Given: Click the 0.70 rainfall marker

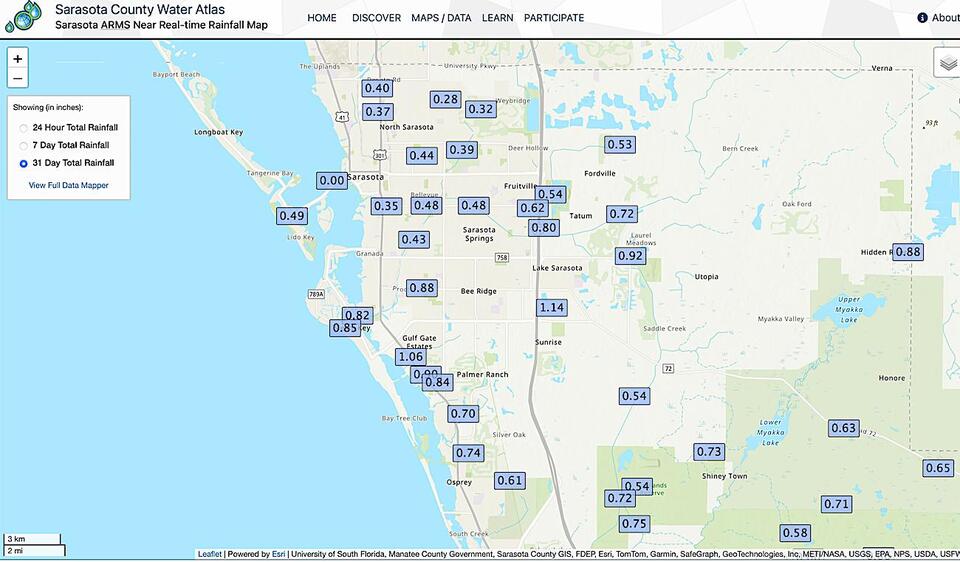Looking at the screenshot, I should [463, 414].
